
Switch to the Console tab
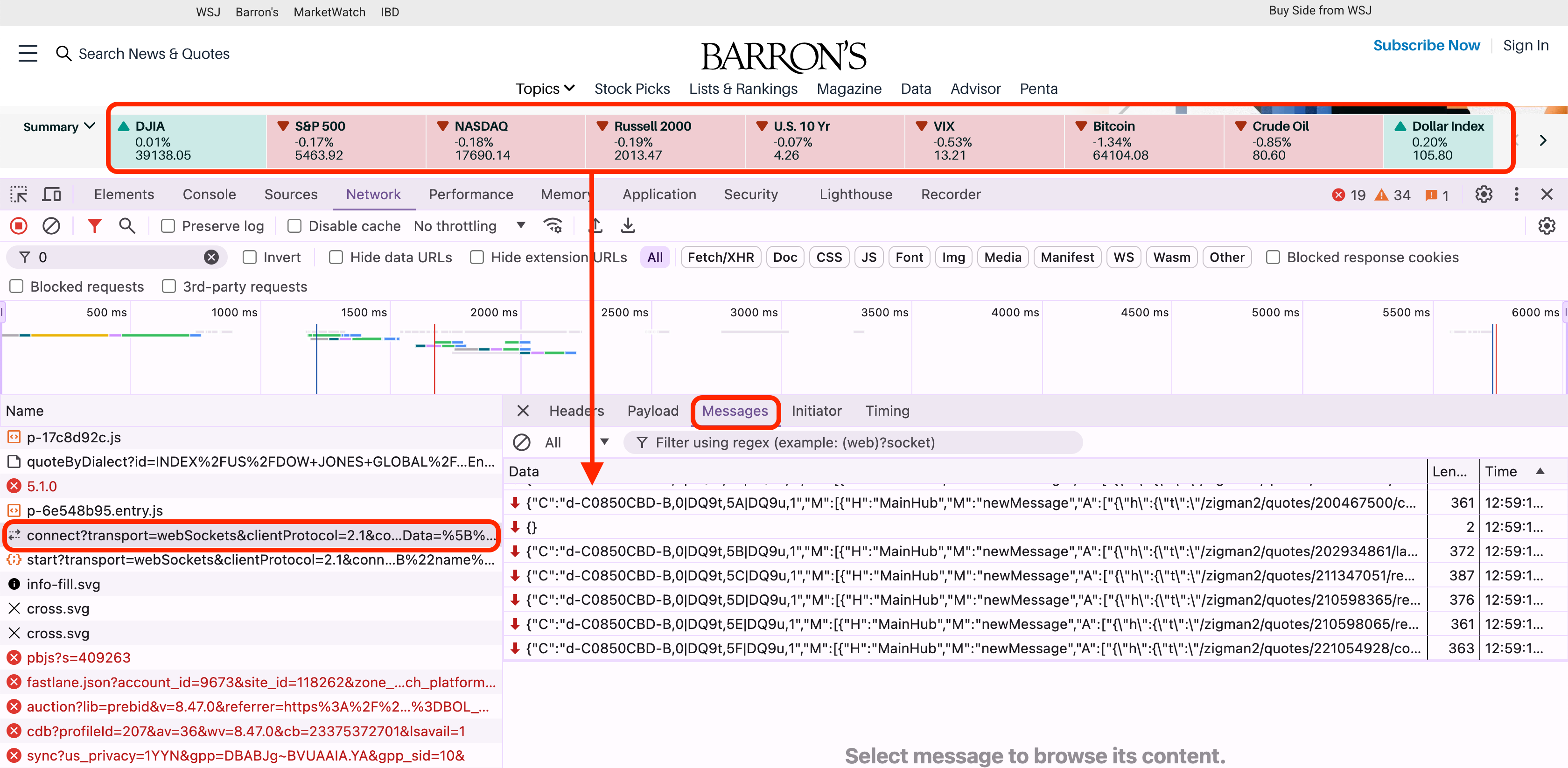(209, 195)
